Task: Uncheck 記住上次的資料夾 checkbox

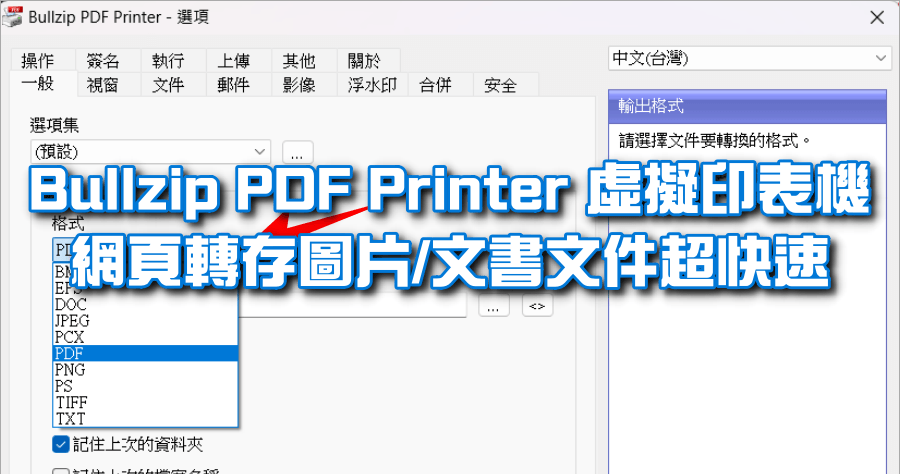Action: pyautogui.click(x=61, y=444)
